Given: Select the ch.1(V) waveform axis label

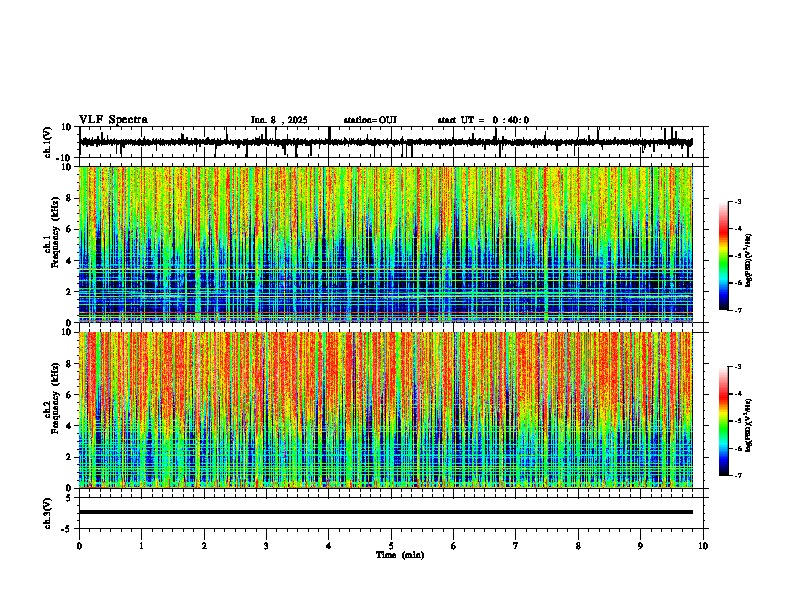Looking at the screenshot, I should [48, 142].
